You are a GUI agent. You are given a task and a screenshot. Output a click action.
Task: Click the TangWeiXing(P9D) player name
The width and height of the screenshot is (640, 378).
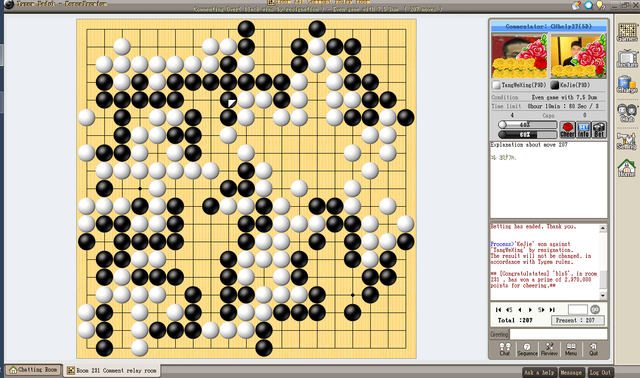pos(523,85)
